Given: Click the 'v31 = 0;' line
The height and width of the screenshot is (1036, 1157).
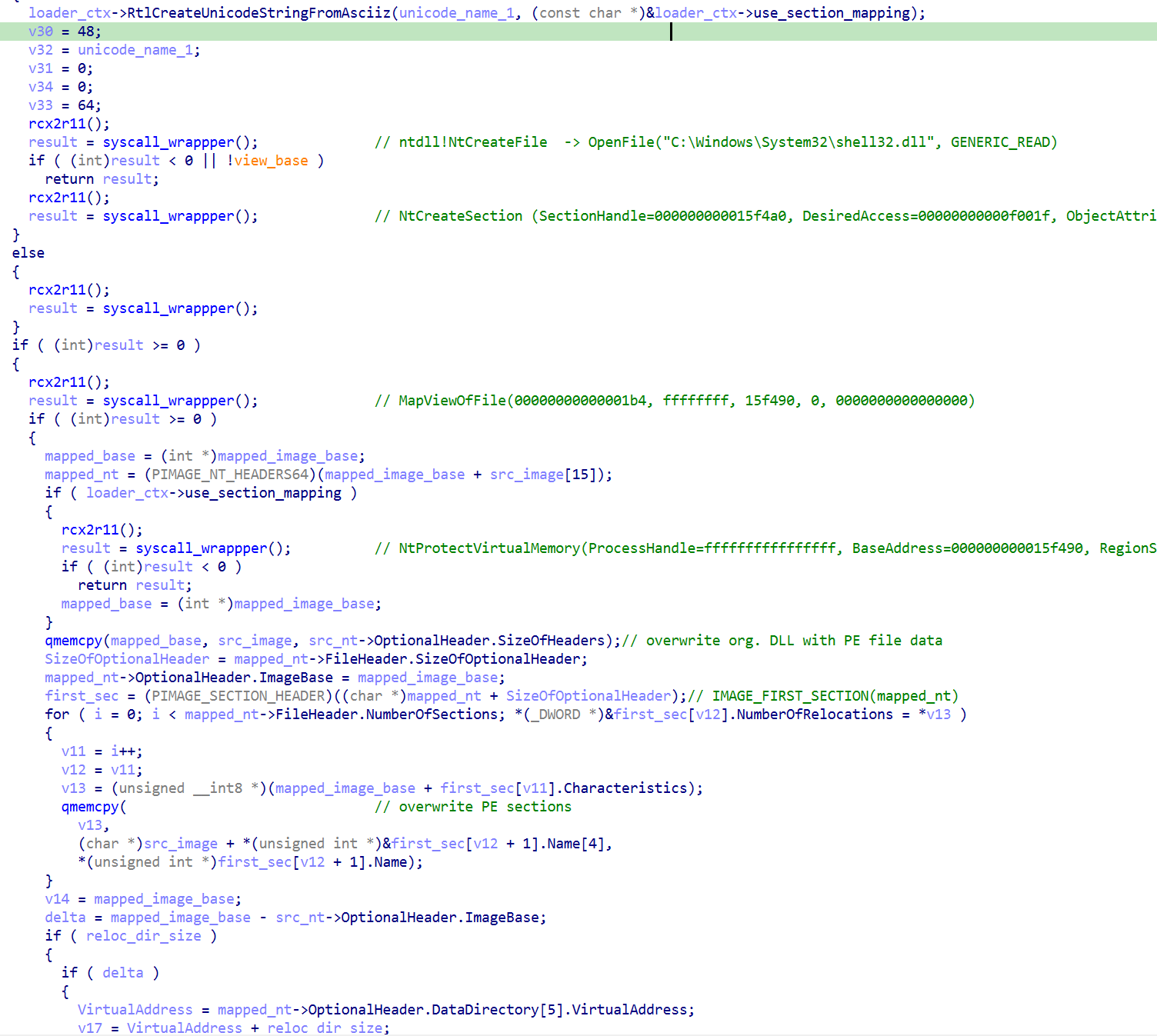Looking at the screenshot, I should pos(61,68).
